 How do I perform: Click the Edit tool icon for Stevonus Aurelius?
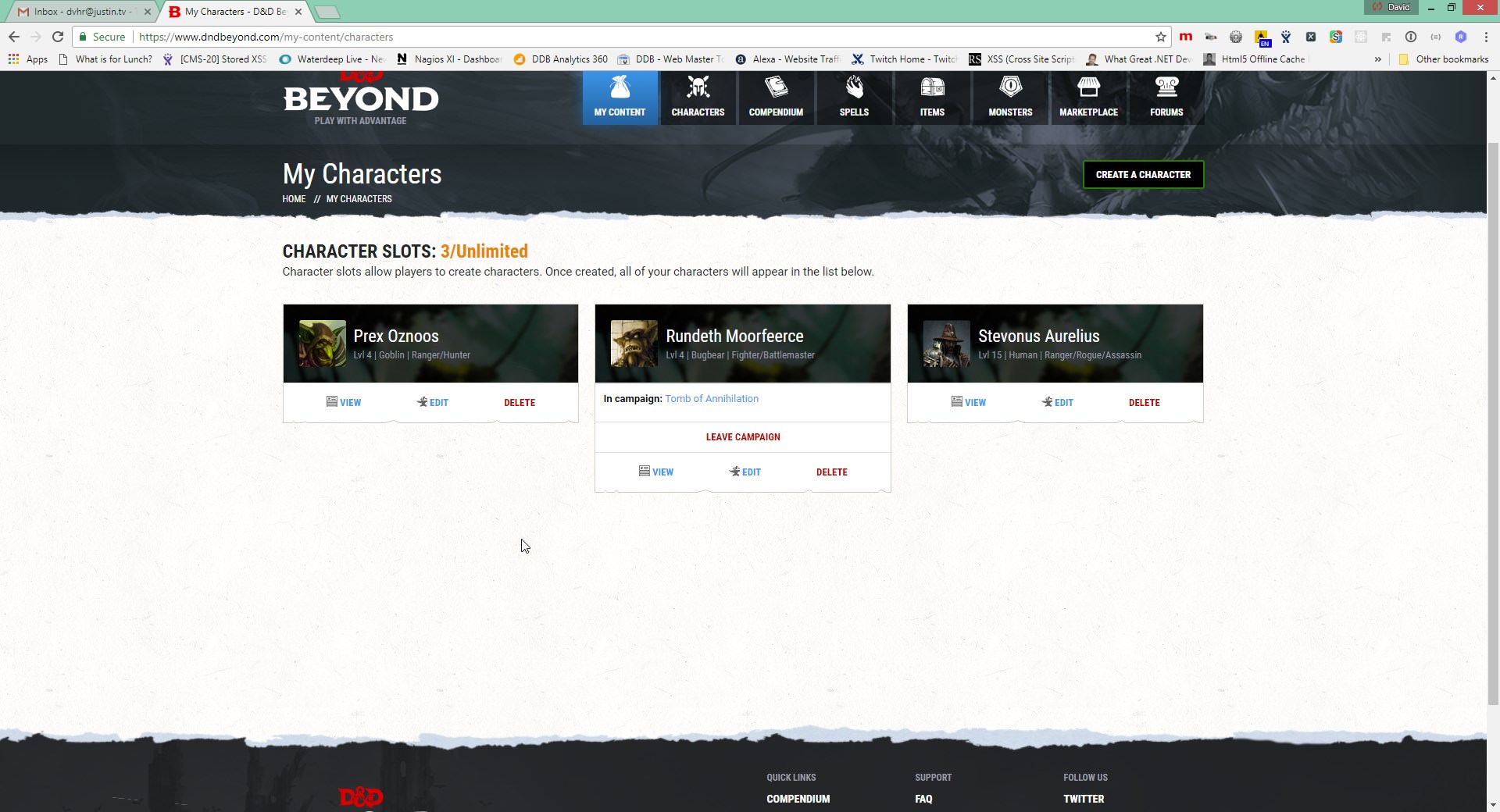tap(1048, 401)
